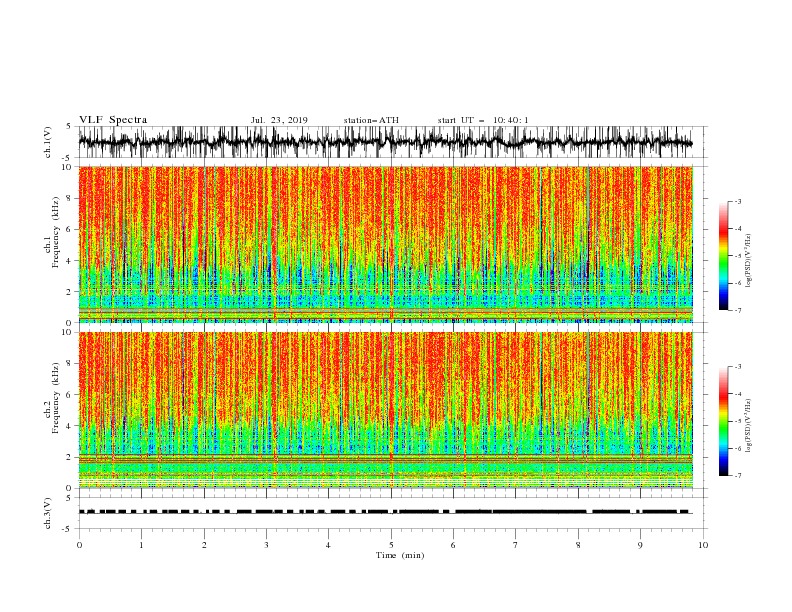Click the ch.1 spectrogram panel

click(x=385, y=244)
